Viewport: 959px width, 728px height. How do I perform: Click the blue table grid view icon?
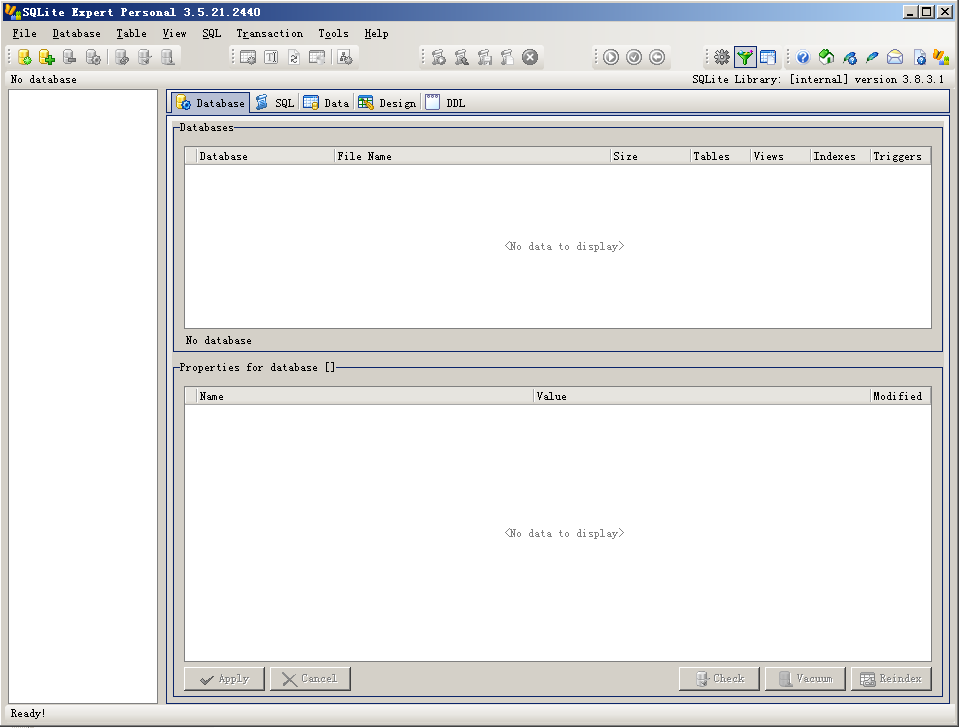768,57
